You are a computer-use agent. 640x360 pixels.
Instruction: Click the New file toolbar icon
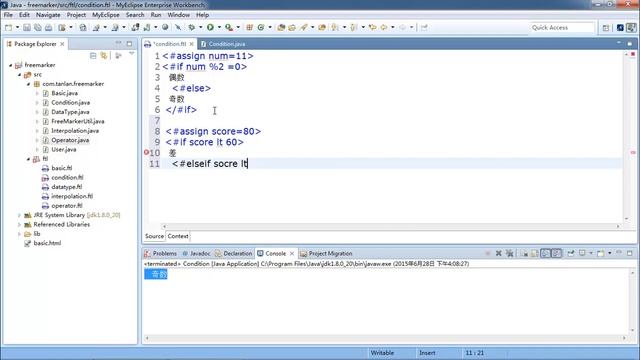tap(9, 27)
